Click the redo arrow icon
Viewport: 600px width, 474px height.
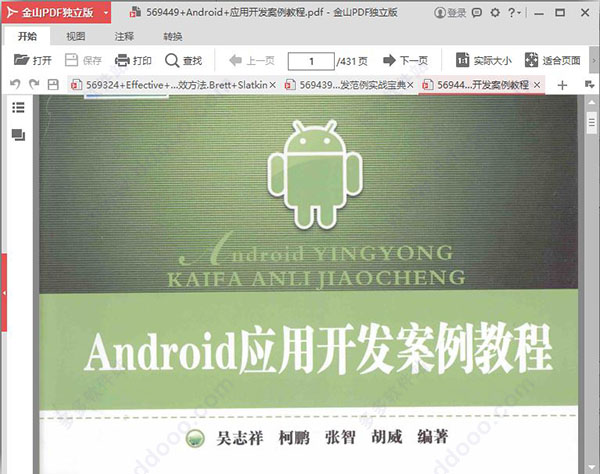34,84
